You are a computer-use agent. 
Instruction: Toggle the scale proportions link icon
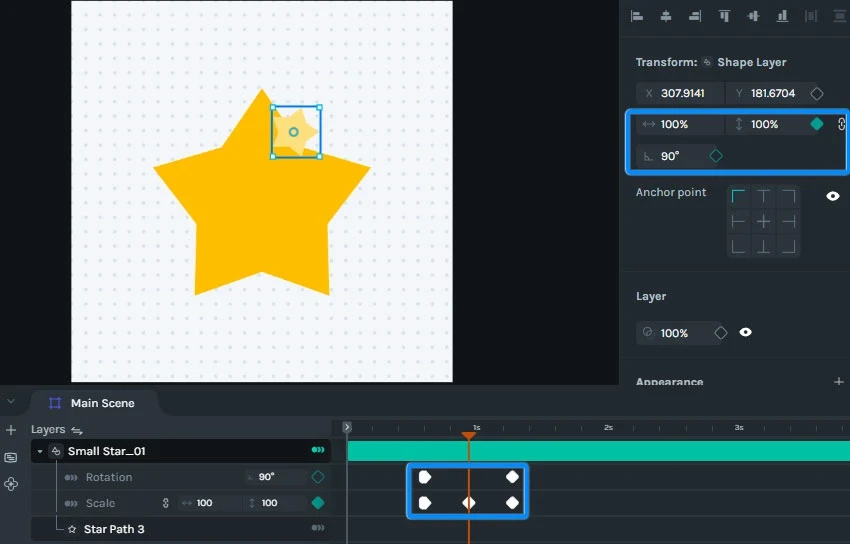click(x=841, y=124)
